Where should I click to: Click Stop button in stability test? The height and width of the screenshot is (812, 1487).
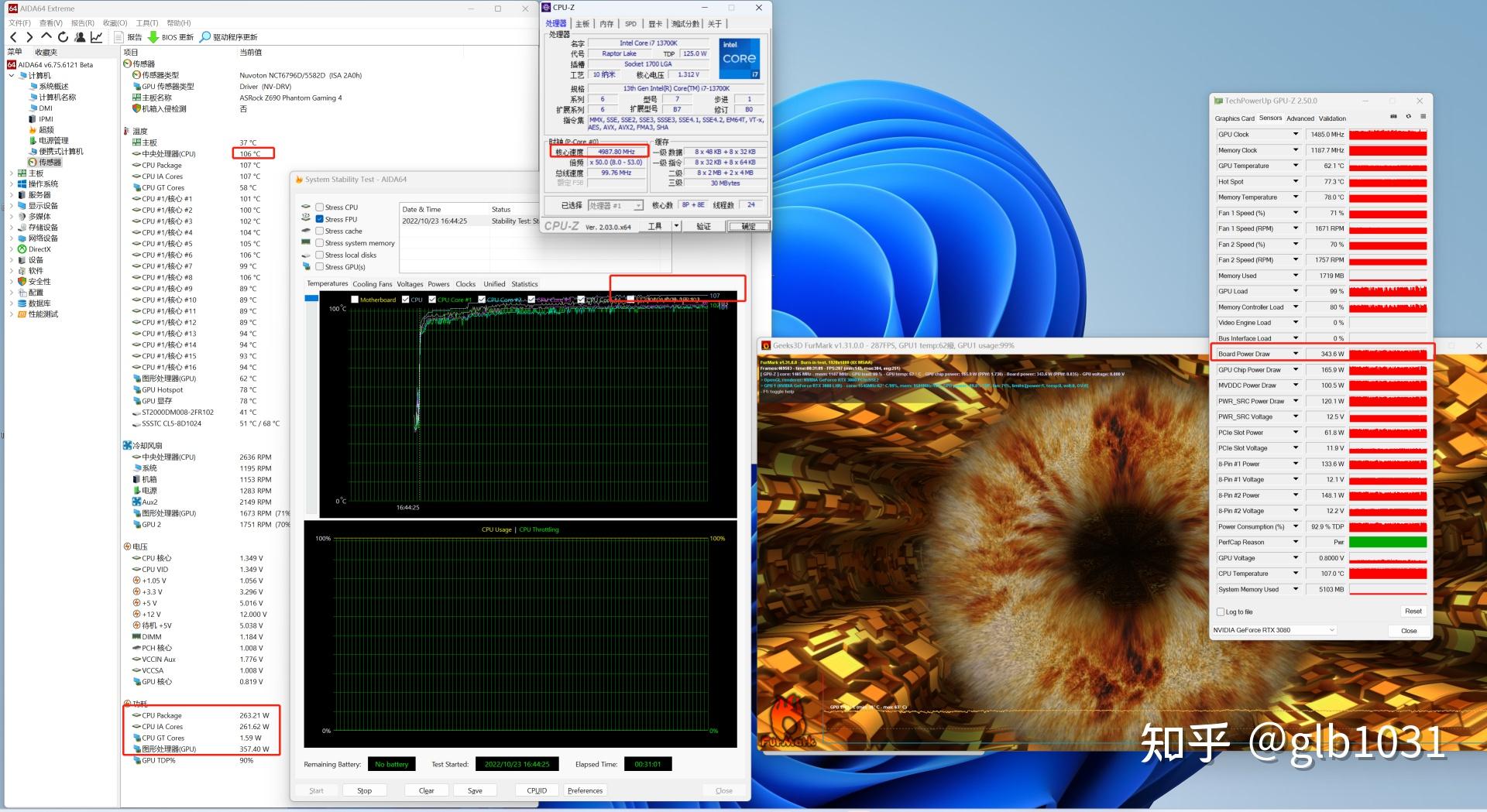[364, 790]
